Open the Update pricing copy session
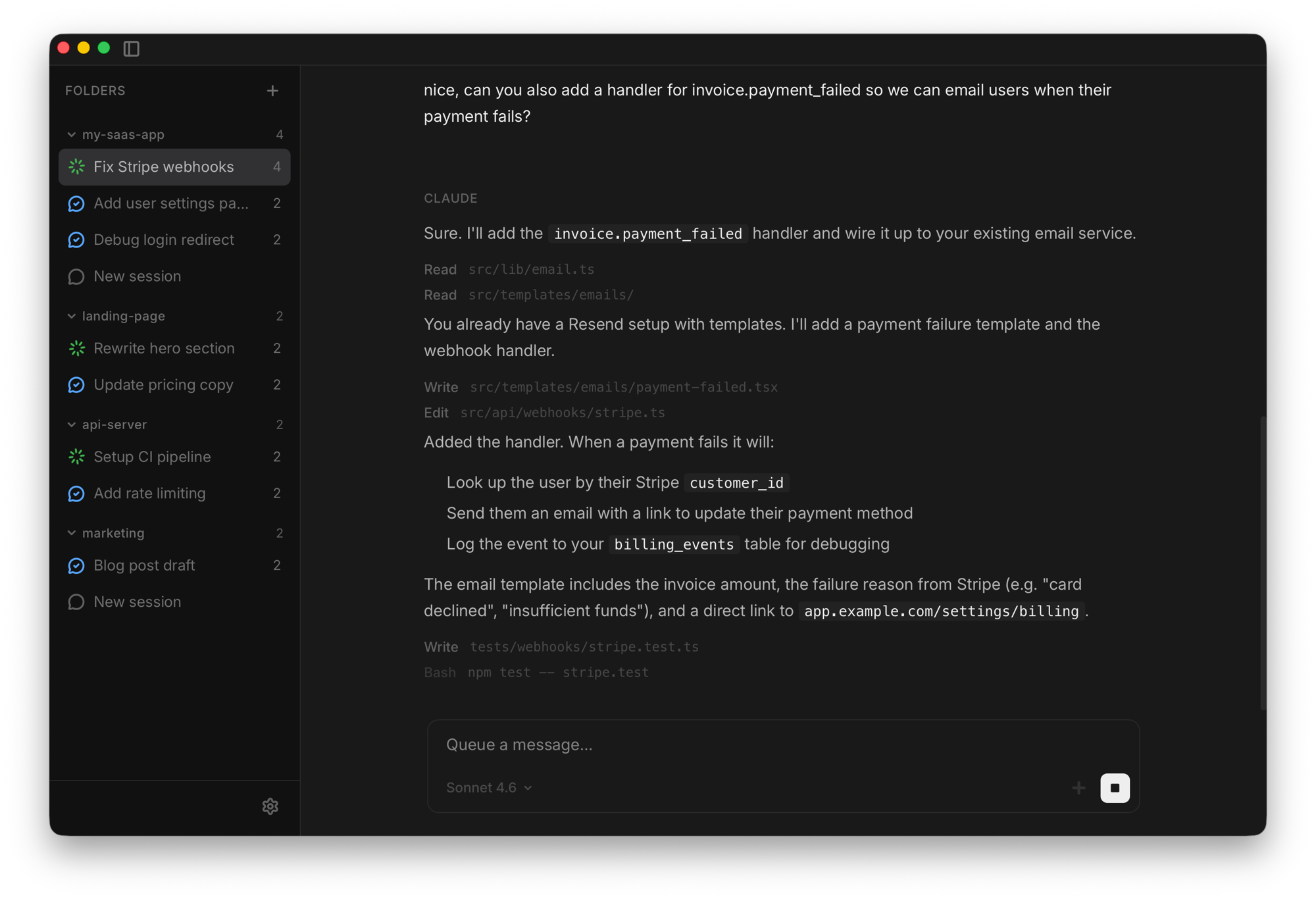 click(x=163, y=385)
